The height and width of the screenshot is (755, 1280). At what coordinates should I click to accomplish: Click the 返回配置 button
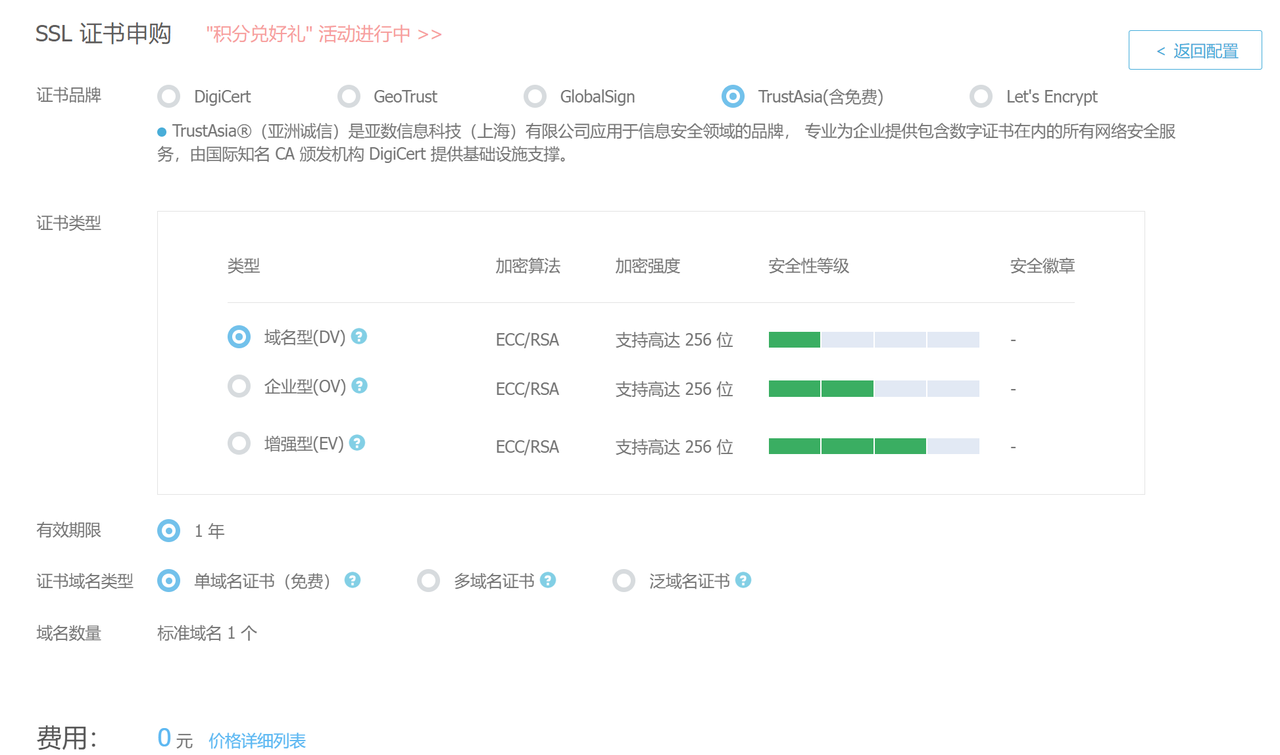pos(1195,50)
